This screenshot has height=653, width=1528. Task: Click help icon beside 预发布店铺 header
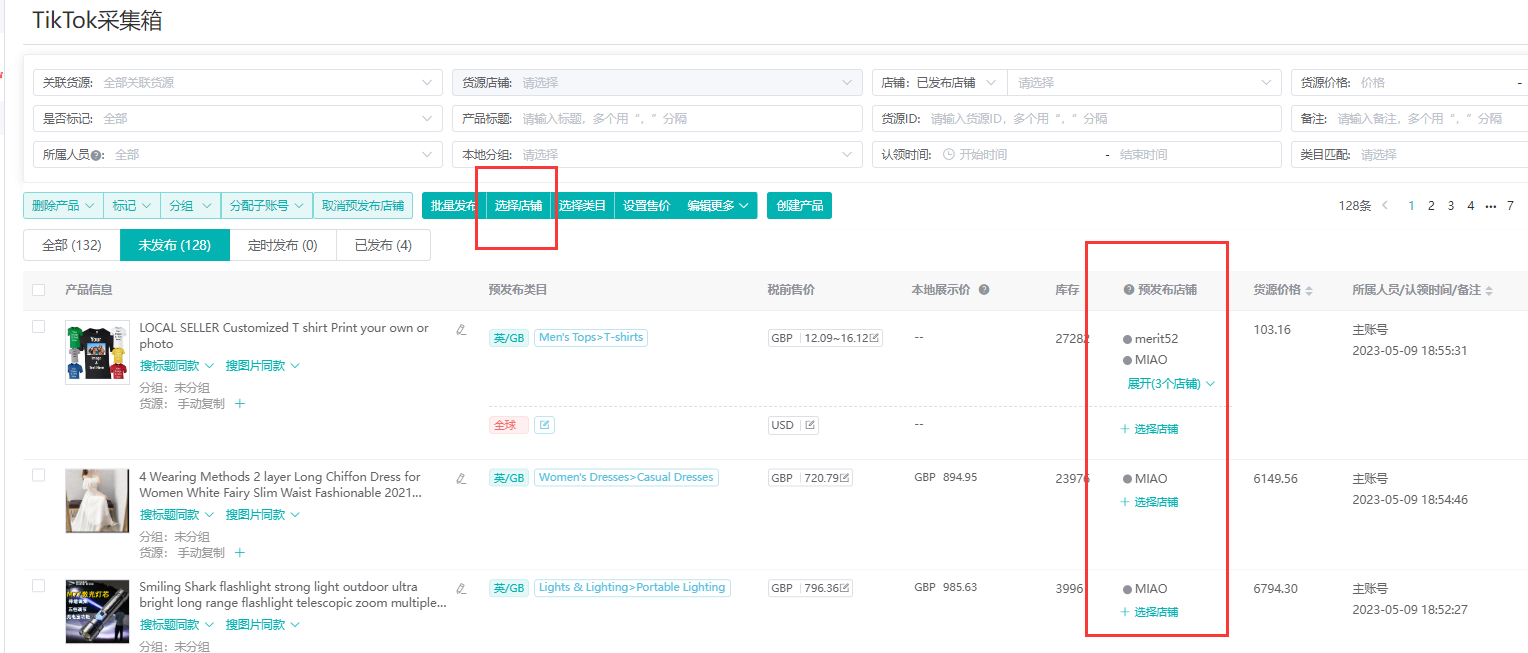pos(1129,290)
